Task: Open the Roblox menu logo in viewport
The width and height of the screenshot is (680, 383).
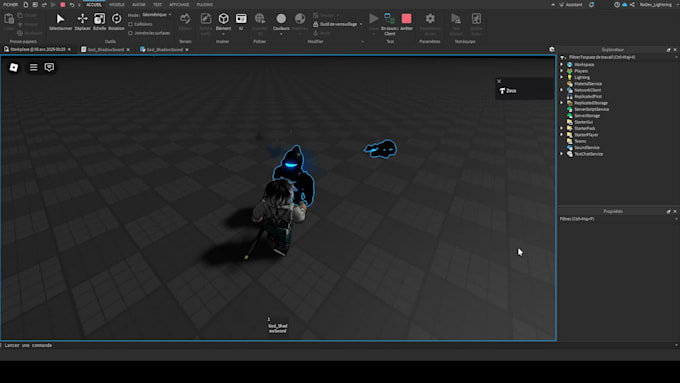Action: [x=14, y=67]
